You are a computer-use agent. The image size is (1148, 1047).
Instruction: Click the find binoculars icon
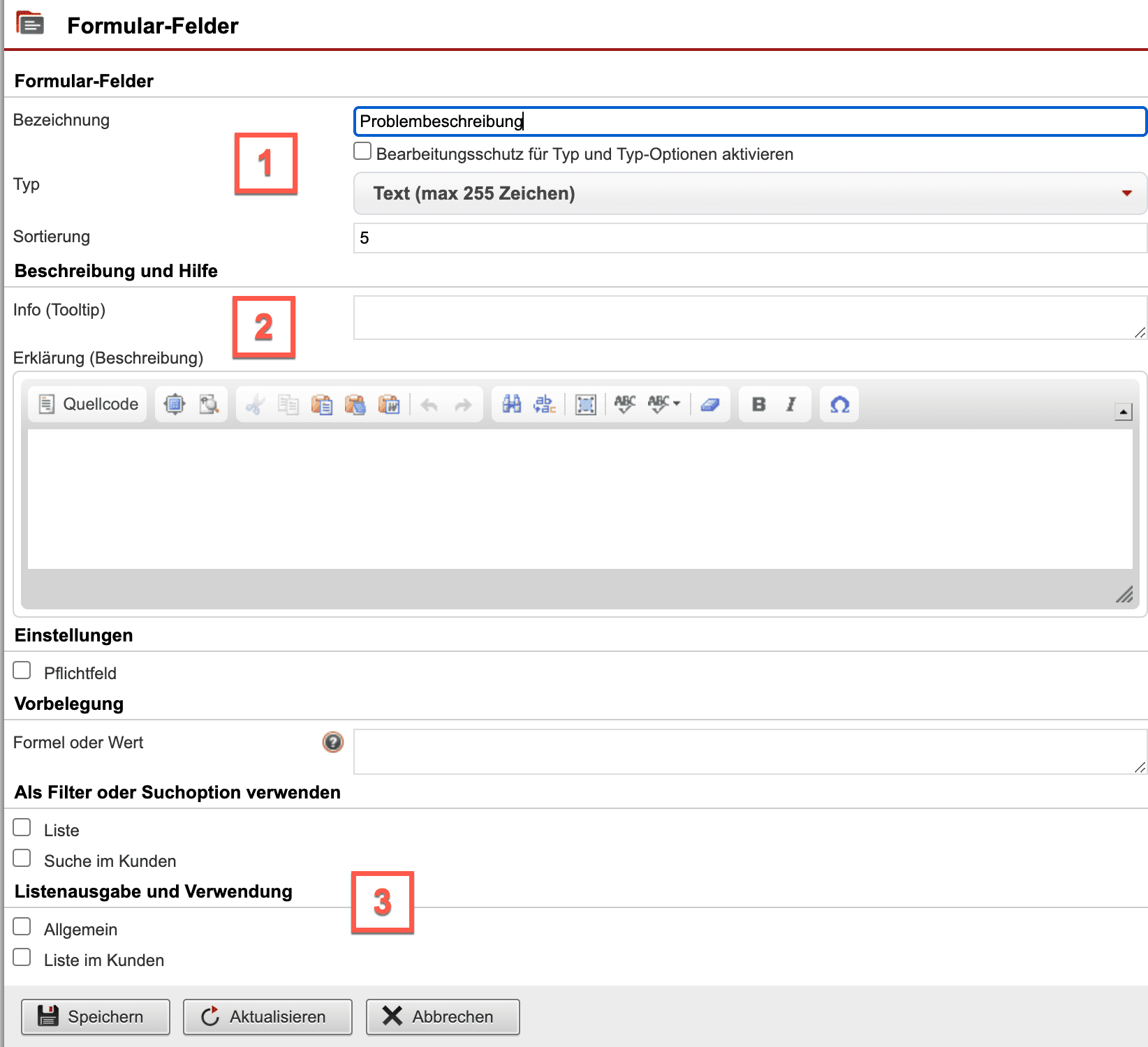[x=511, y=404]
